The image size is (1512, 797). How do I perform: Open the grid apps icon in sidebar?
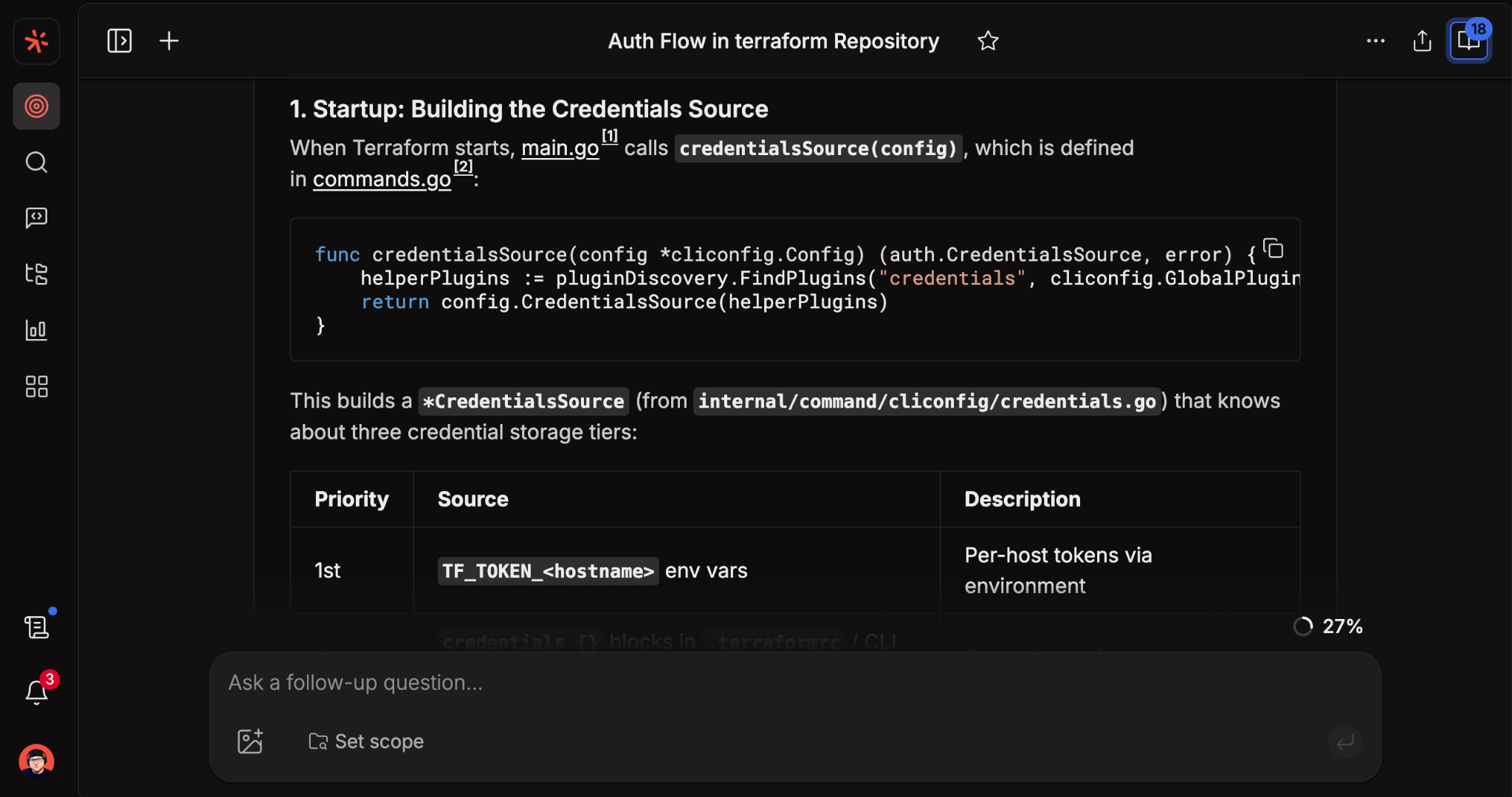pos(36,386)
